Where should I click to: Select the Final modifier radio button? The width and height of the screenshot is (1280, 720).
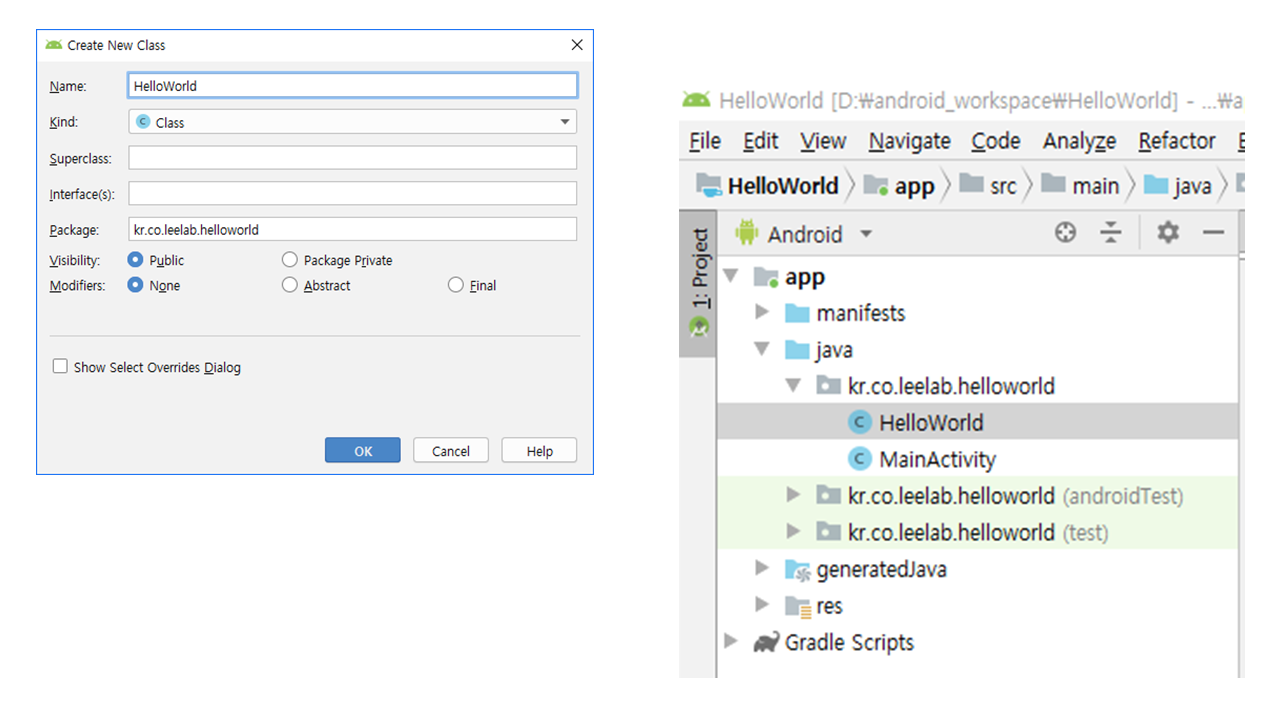[456, 285]
